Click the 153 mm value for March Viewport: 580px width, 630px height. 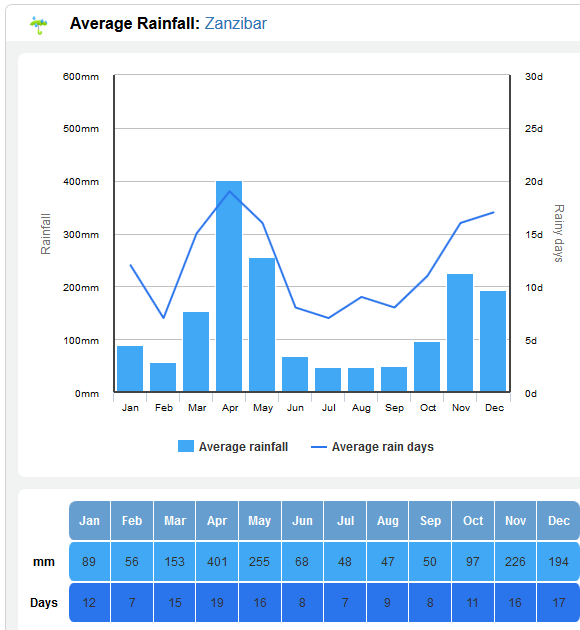[175, 561]
